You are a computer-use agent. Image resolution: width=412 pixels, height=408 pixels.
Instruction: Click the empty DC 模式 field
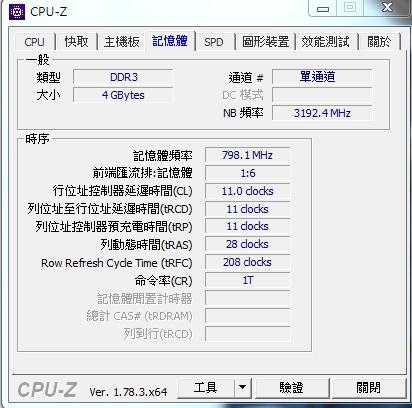click(x=322, y=95)
